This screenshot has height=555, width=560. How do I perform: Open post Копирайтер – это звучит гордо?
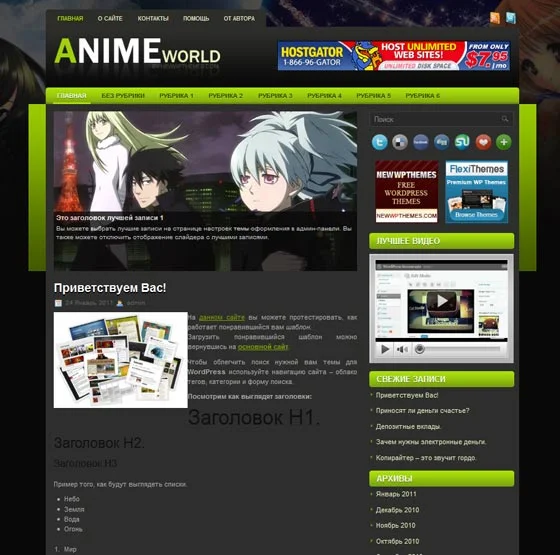click(426, 458)
